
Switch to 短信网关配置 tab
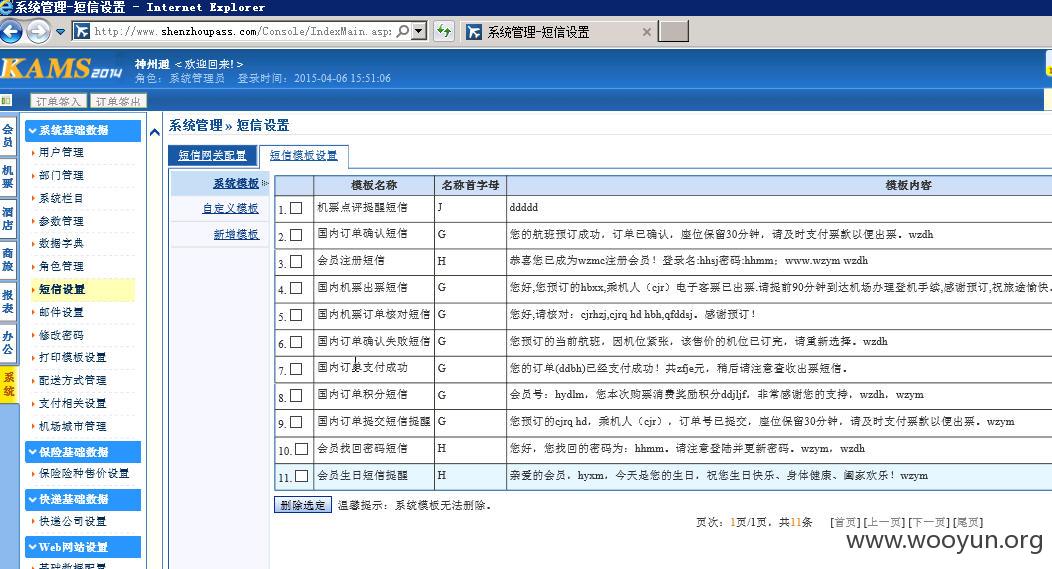click(212, 155)
